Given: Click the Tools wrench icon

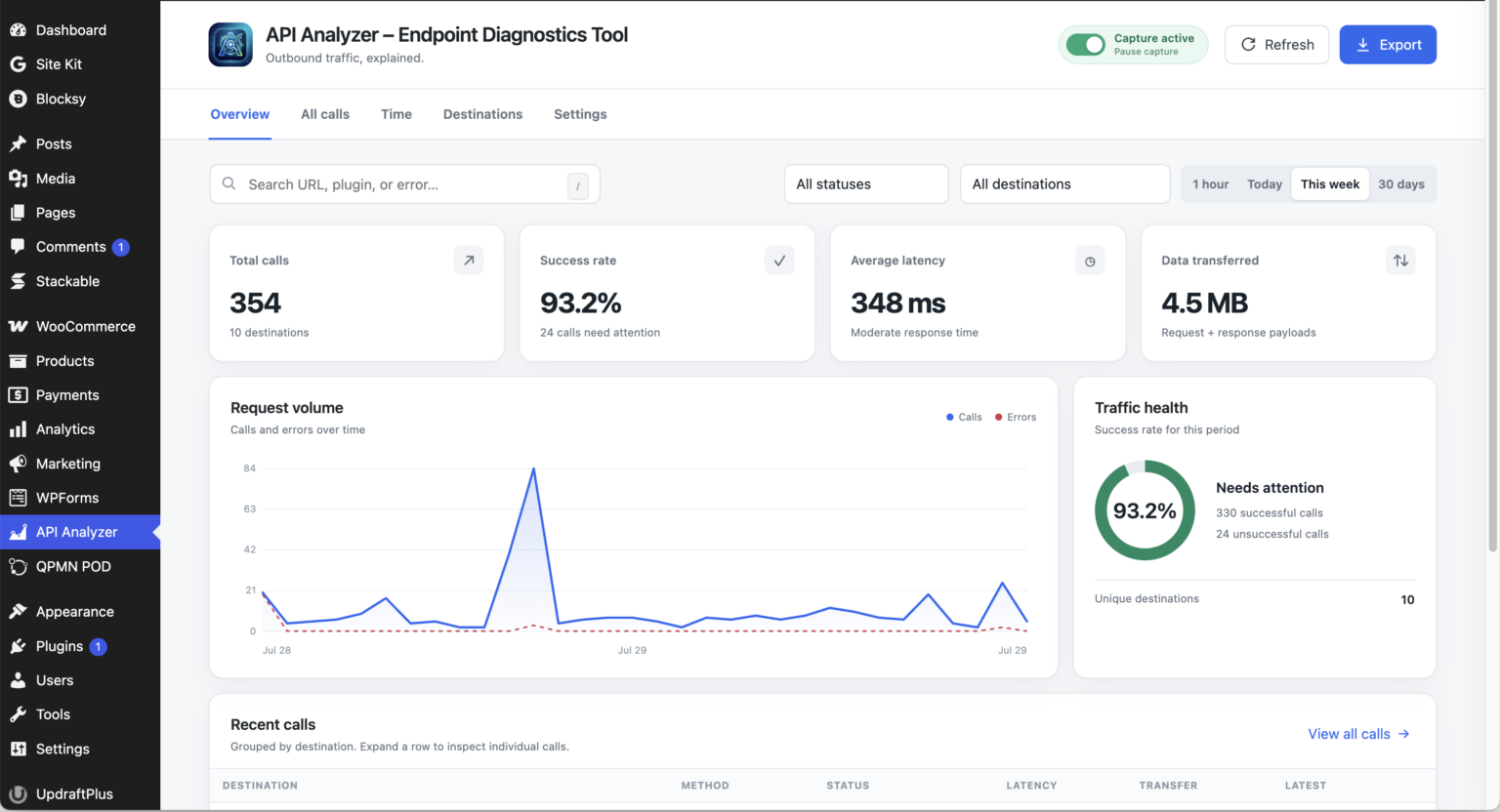Looking at the screenshot, I should tap(18, 714).
